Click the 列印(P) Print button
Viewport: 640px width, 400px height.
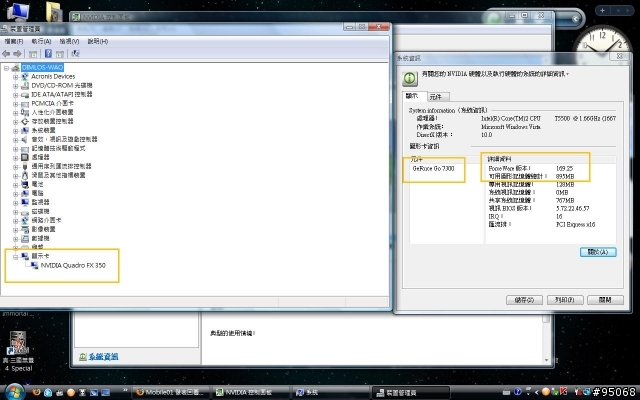click(565, 300)
